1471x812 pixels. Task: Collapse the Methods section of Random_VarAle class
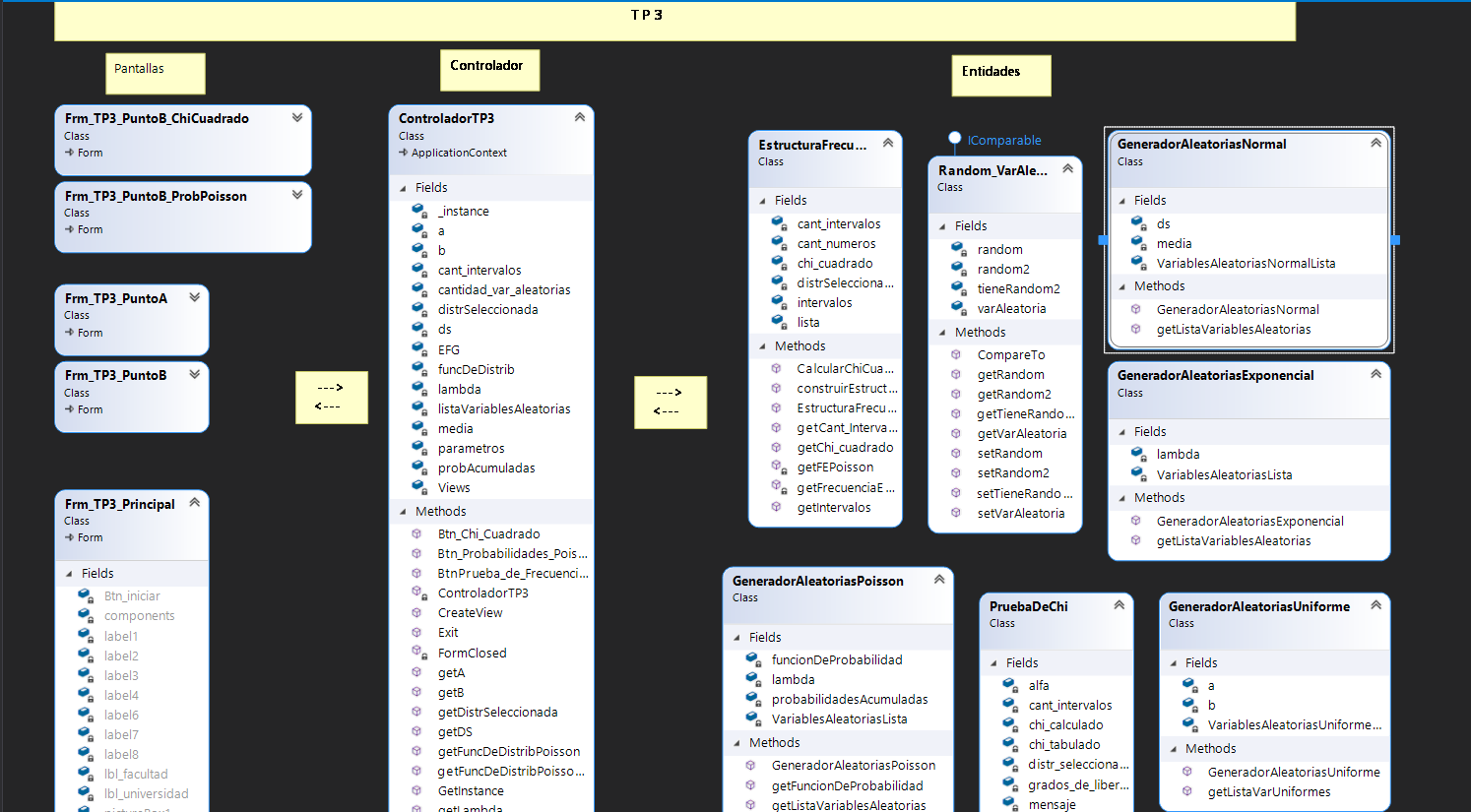pyautogui.click(x=943, y=333)
